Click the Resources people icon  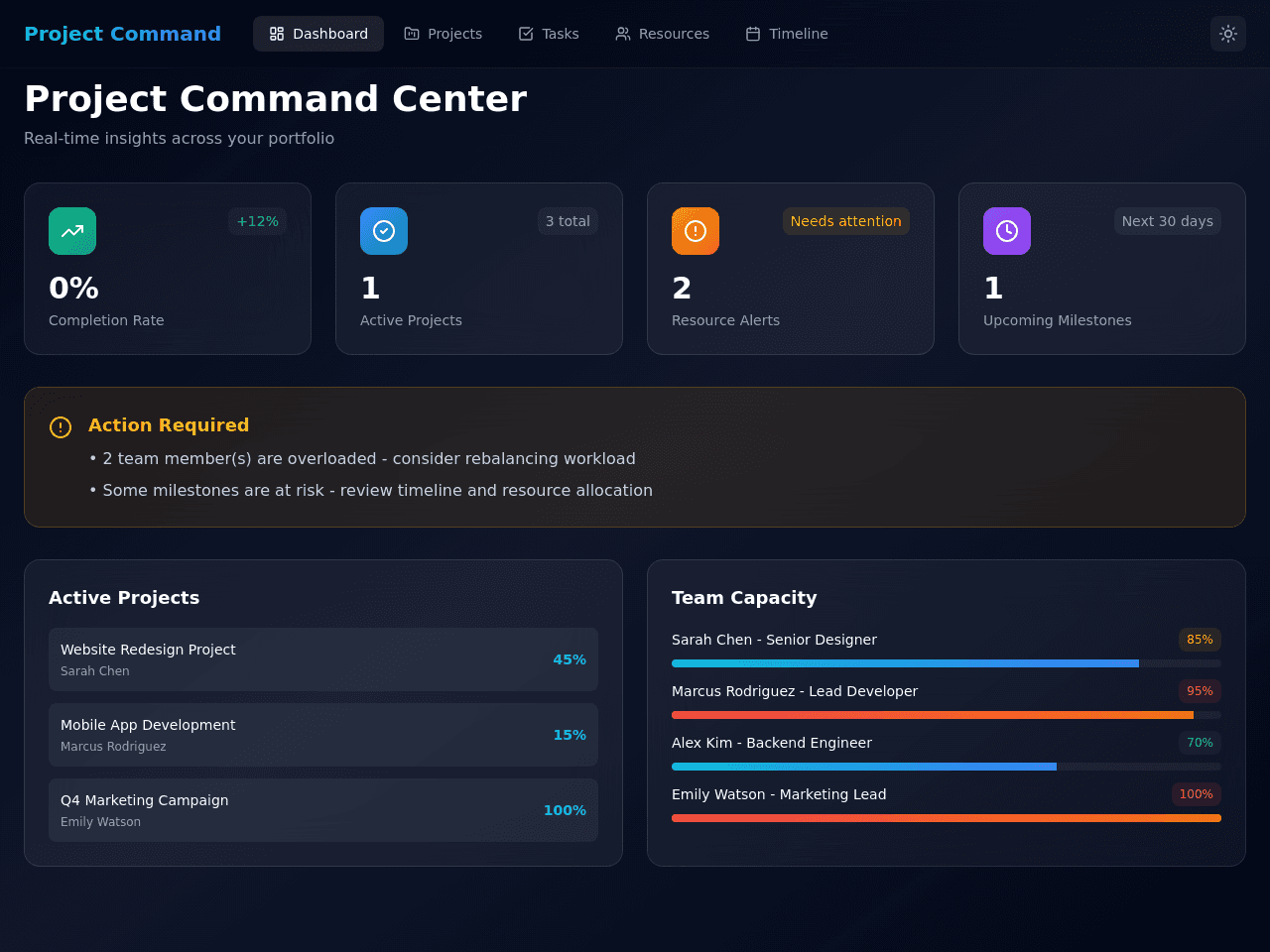[x=623, y=34]
